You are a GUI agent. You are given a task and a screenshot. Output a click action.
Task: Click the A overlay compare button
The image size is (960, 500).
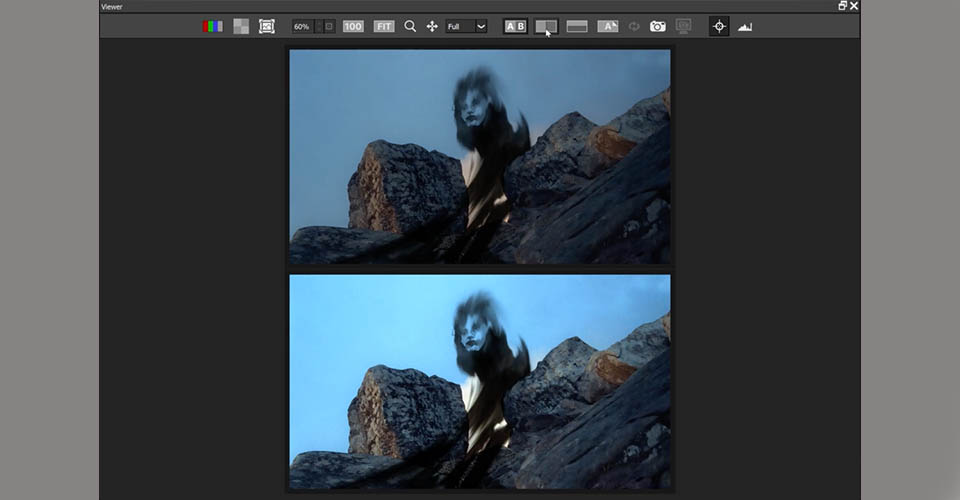(608, 26)
